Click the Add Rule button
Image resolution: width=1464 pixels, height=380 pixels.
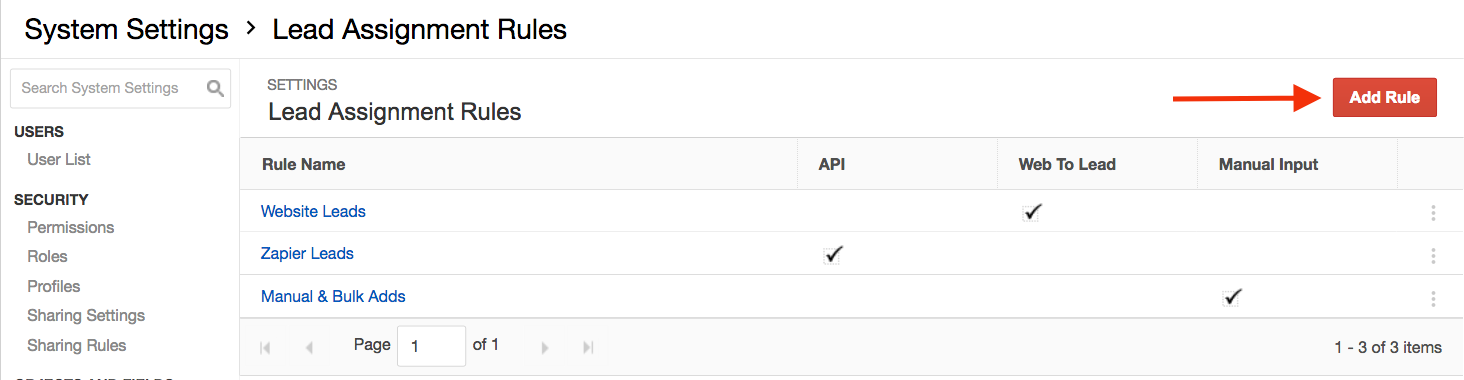click(1385, 98)
